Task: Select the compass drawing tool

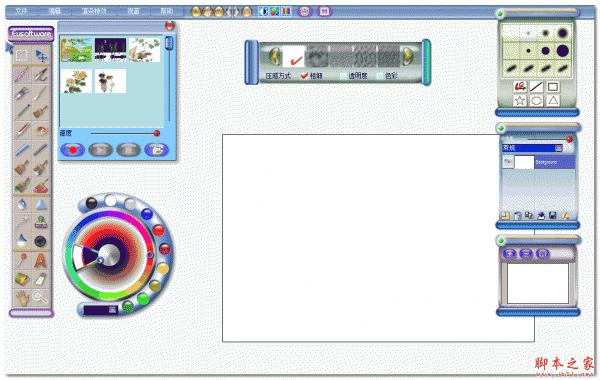Action: click(41, 75)
